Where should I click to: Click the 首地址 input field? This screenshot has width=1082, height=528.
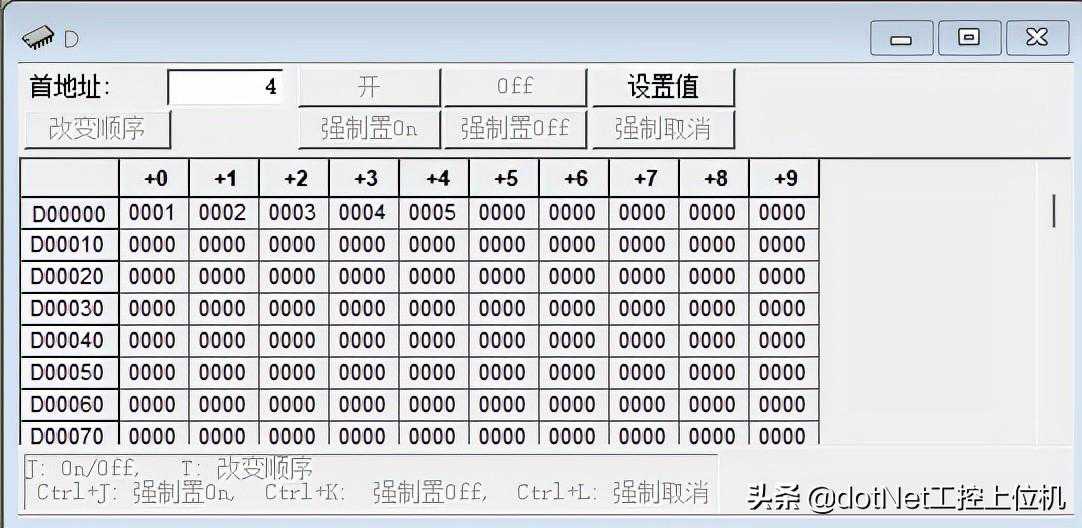pos(226,87)
